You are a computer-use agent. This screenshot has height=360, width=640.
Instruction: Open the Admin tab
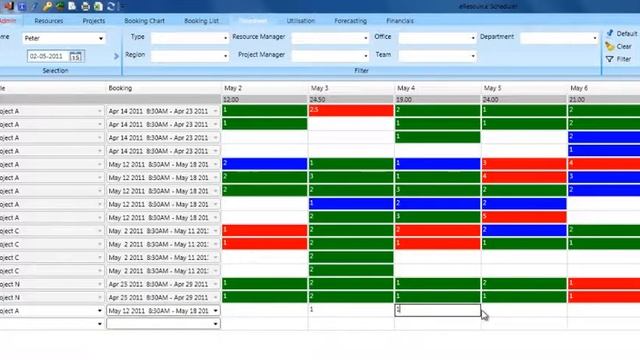[x=8, y=20]
